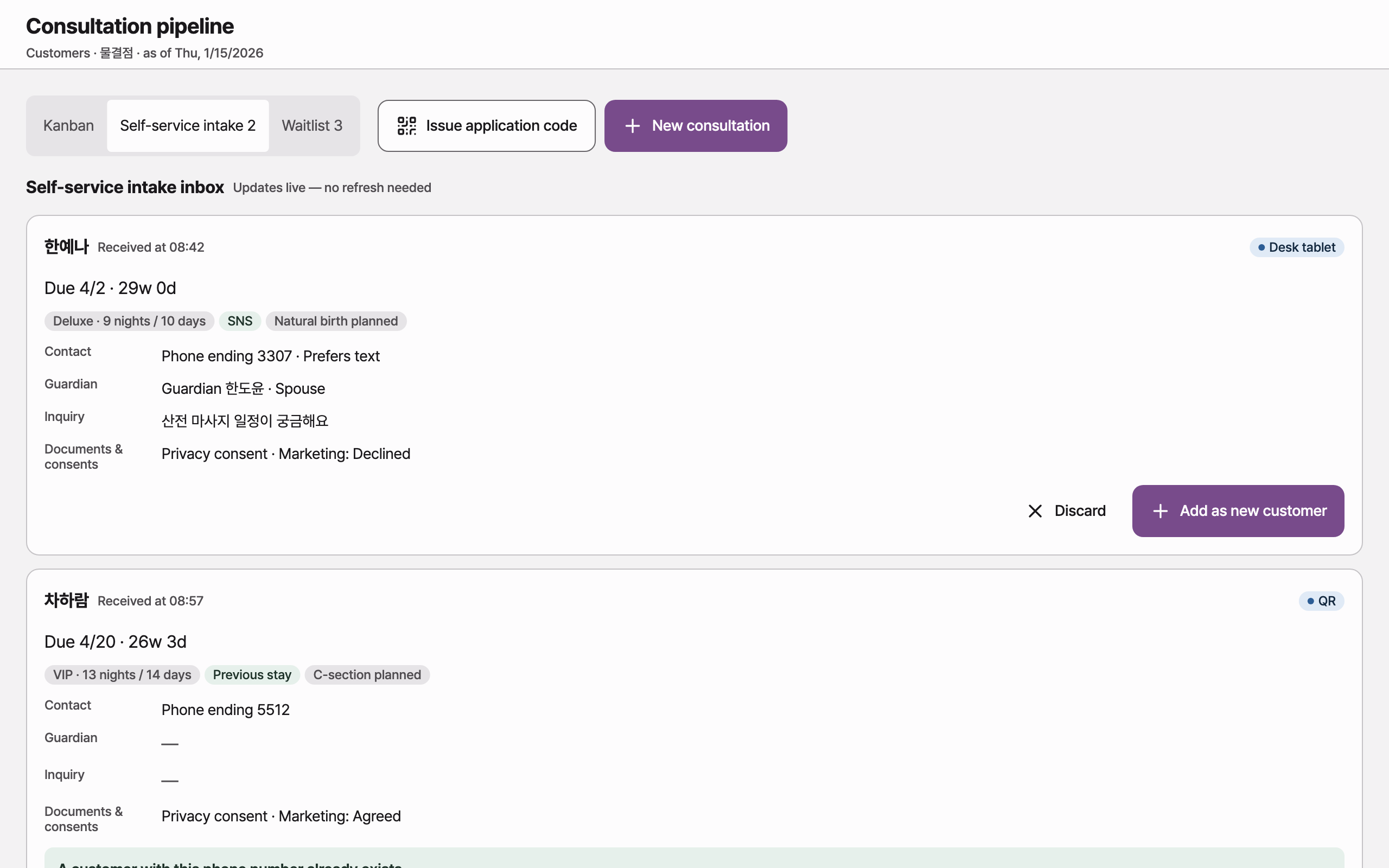Start a New consultation

(x=696, y=126)
